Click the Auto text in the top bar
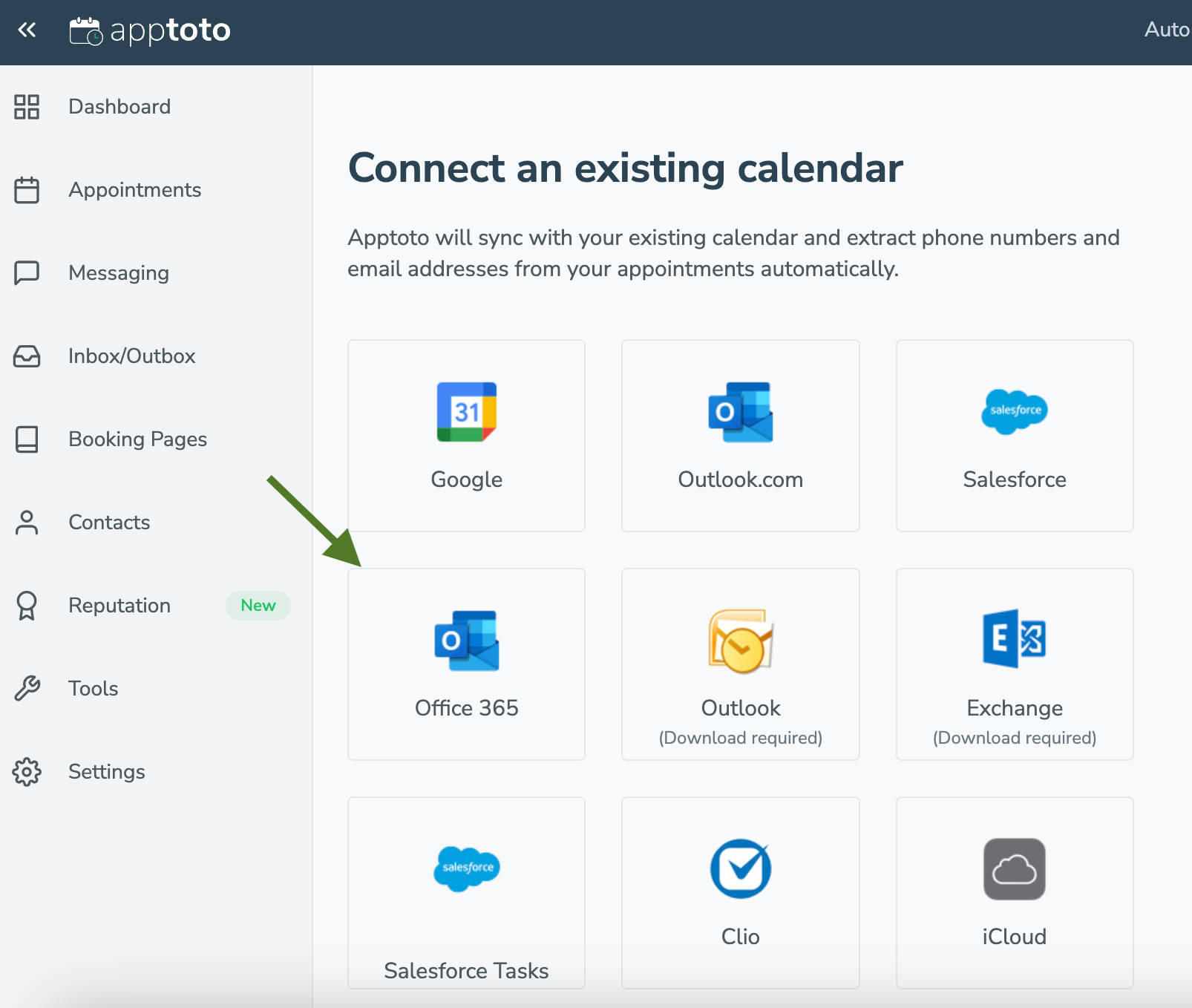Image resolution: width=1192 pixels, height=1008 pixels. [1168, 30]
